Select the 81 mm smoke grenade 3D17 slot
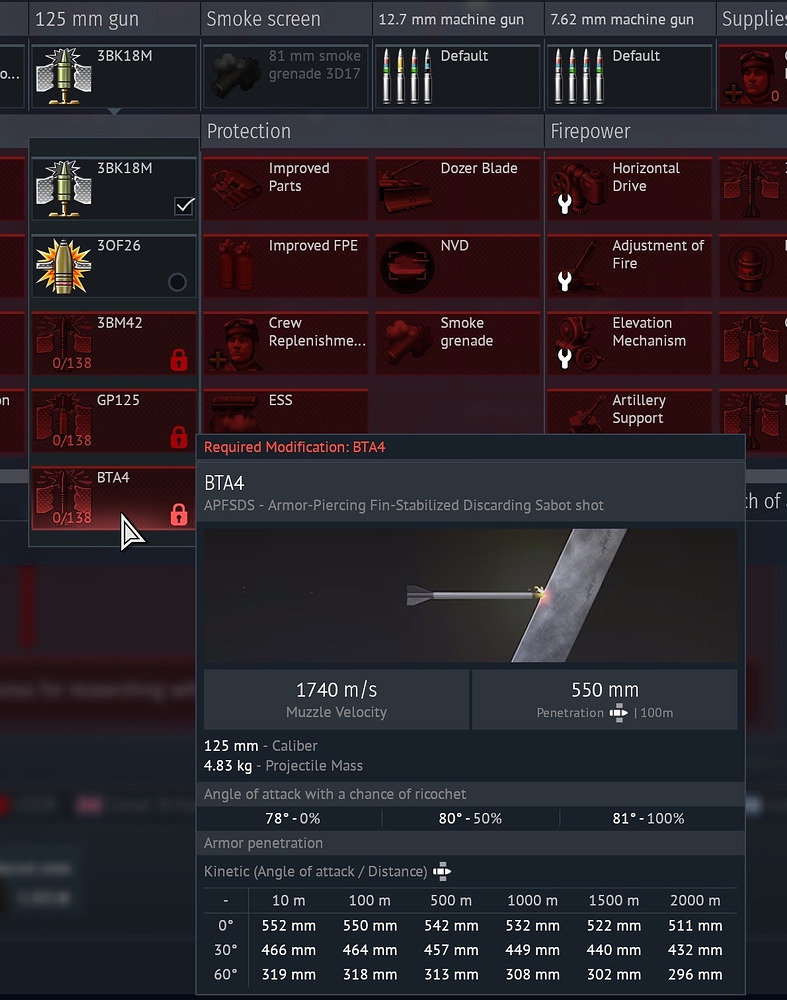 click(286, 76)
